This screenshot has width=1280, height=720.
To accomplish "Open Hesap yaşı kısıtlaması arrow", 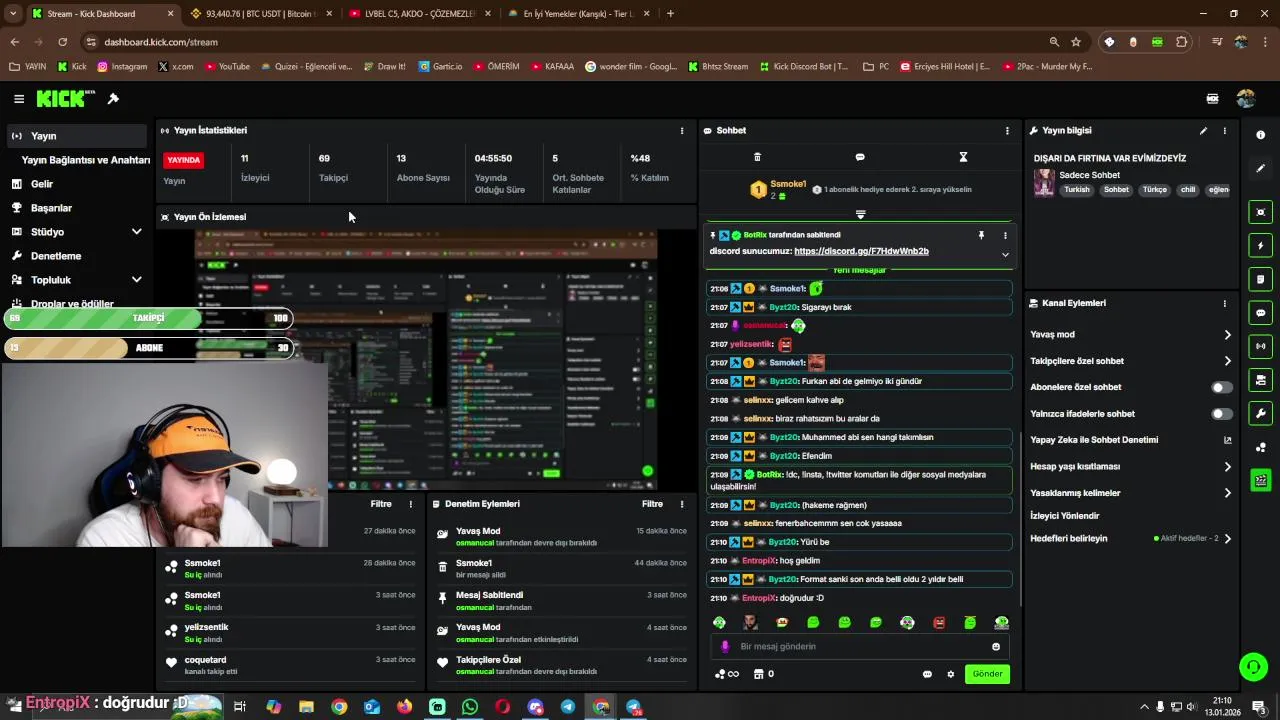I will click(x=1227, y=467).
